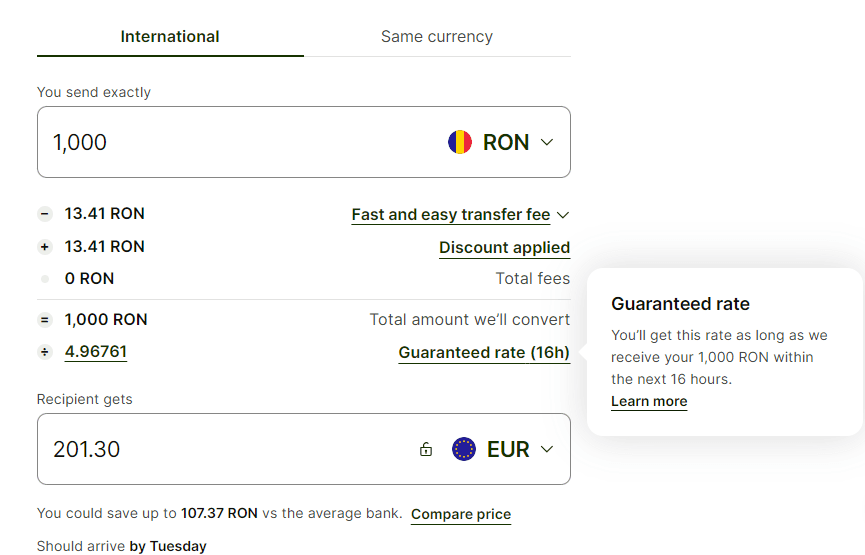This screenshot has width=865, height=555.
Task: Click the grey dot beside 0 RON
Action: click(44, 279)
